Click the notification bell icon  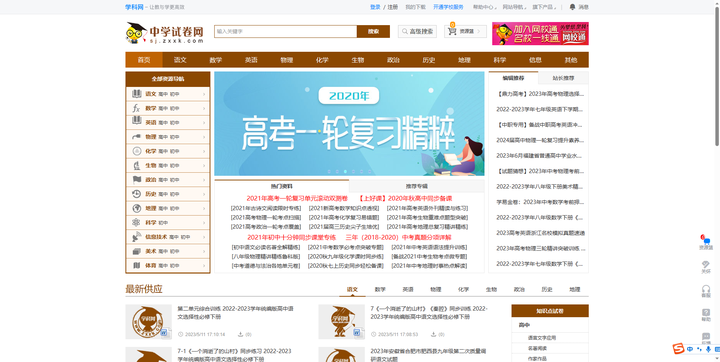572,7
